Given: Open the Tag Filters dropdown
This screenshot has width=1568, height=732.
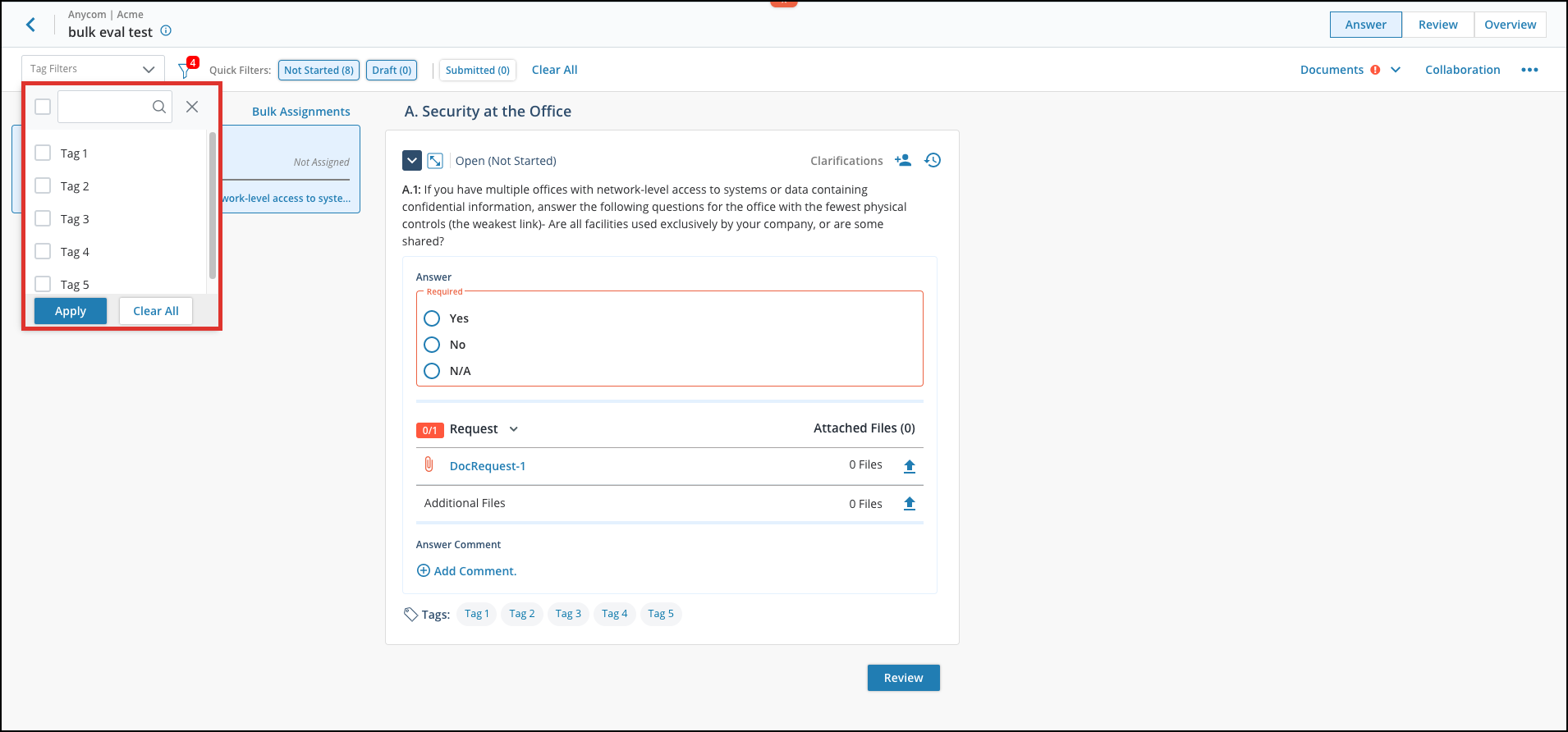Looking at the screenshot, I should [93, 69].
